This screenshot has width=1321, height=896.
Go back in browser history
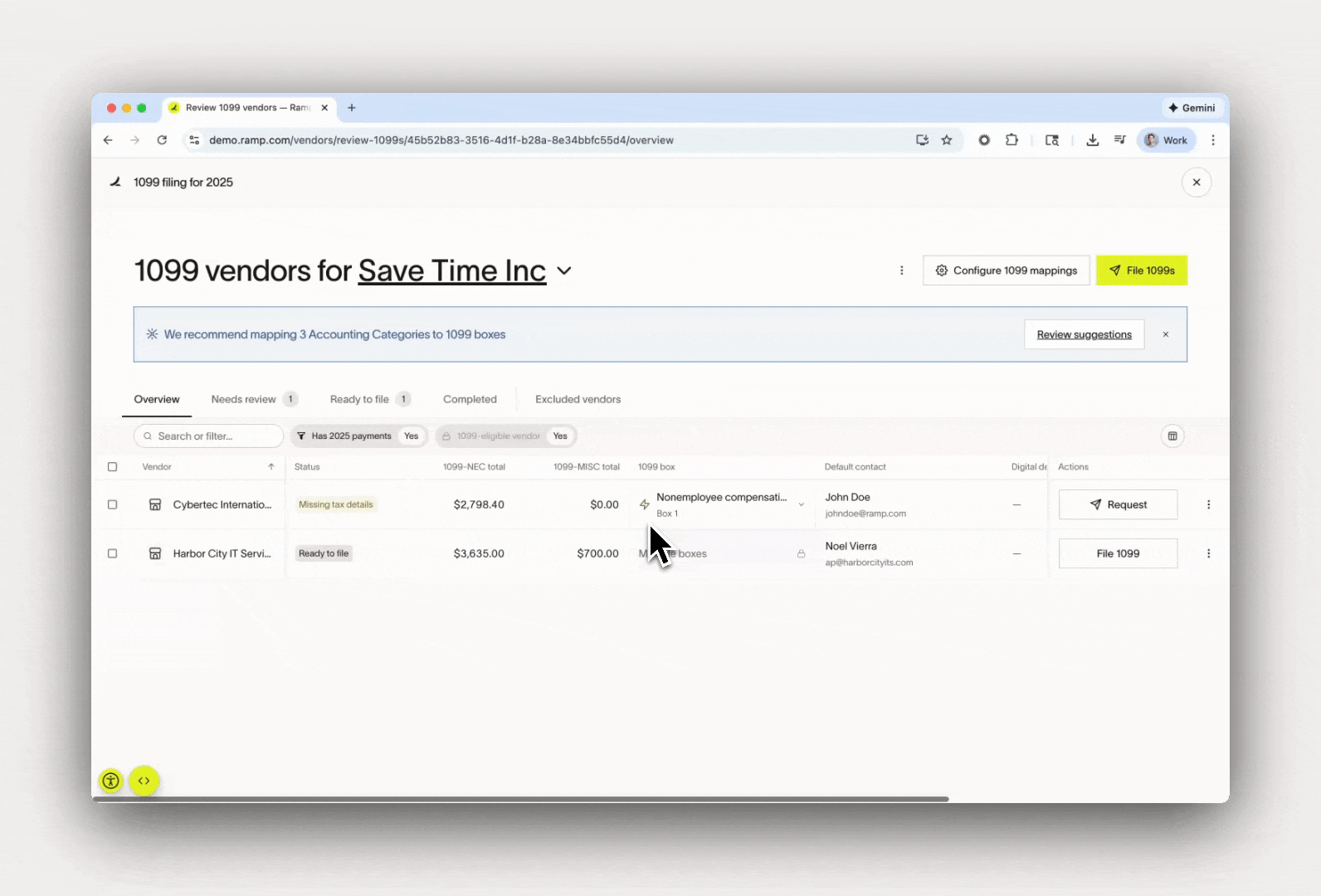tap(108, 140)
